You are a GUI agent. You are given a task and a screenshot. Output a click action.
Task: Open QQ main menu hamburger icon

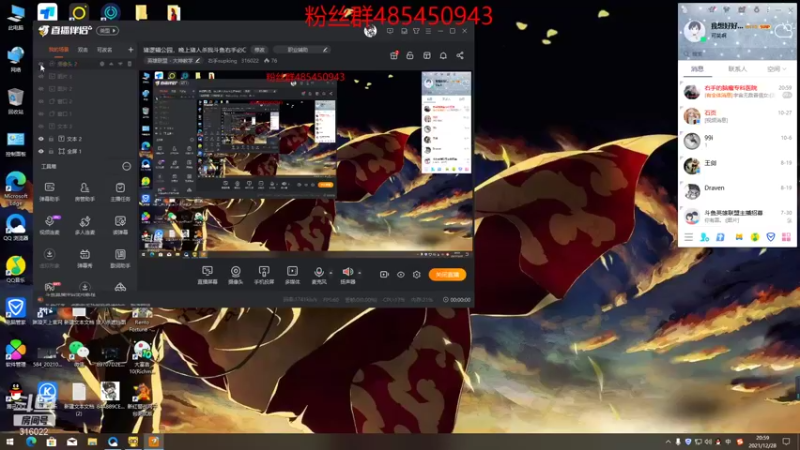688,237
